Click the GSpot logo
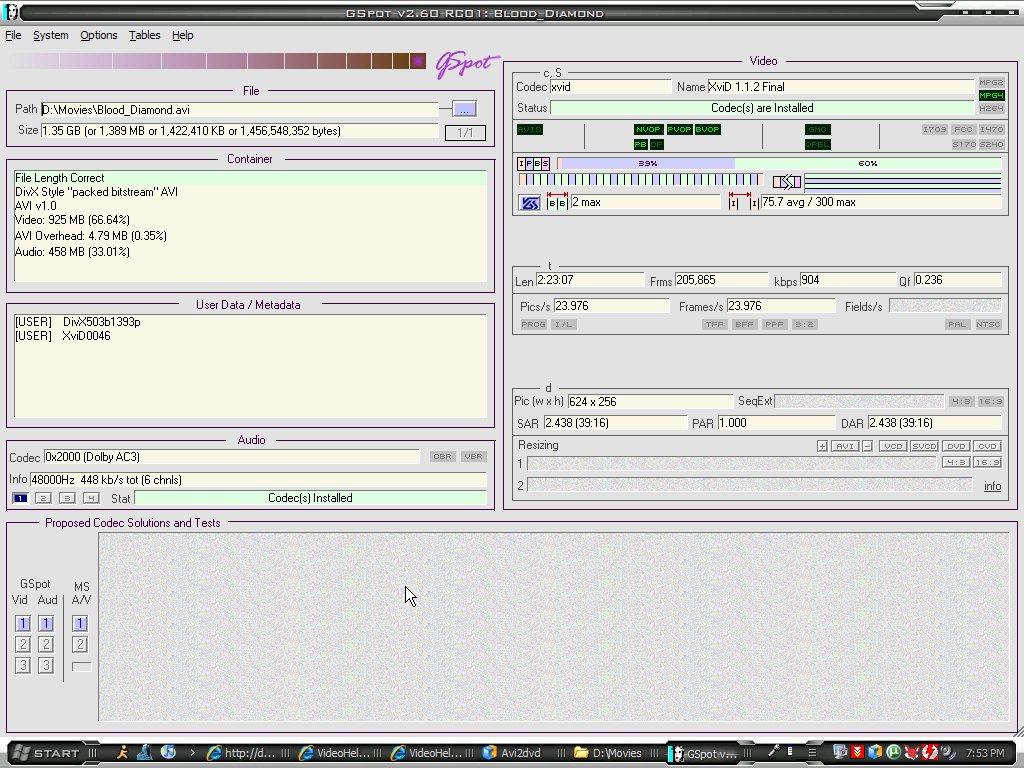 (466, 65)
